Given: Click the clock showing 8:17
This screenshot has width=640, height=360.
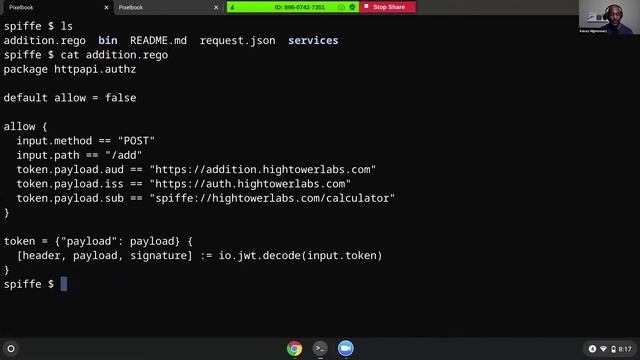Looking at the screenshot, I should coord(624,349).
